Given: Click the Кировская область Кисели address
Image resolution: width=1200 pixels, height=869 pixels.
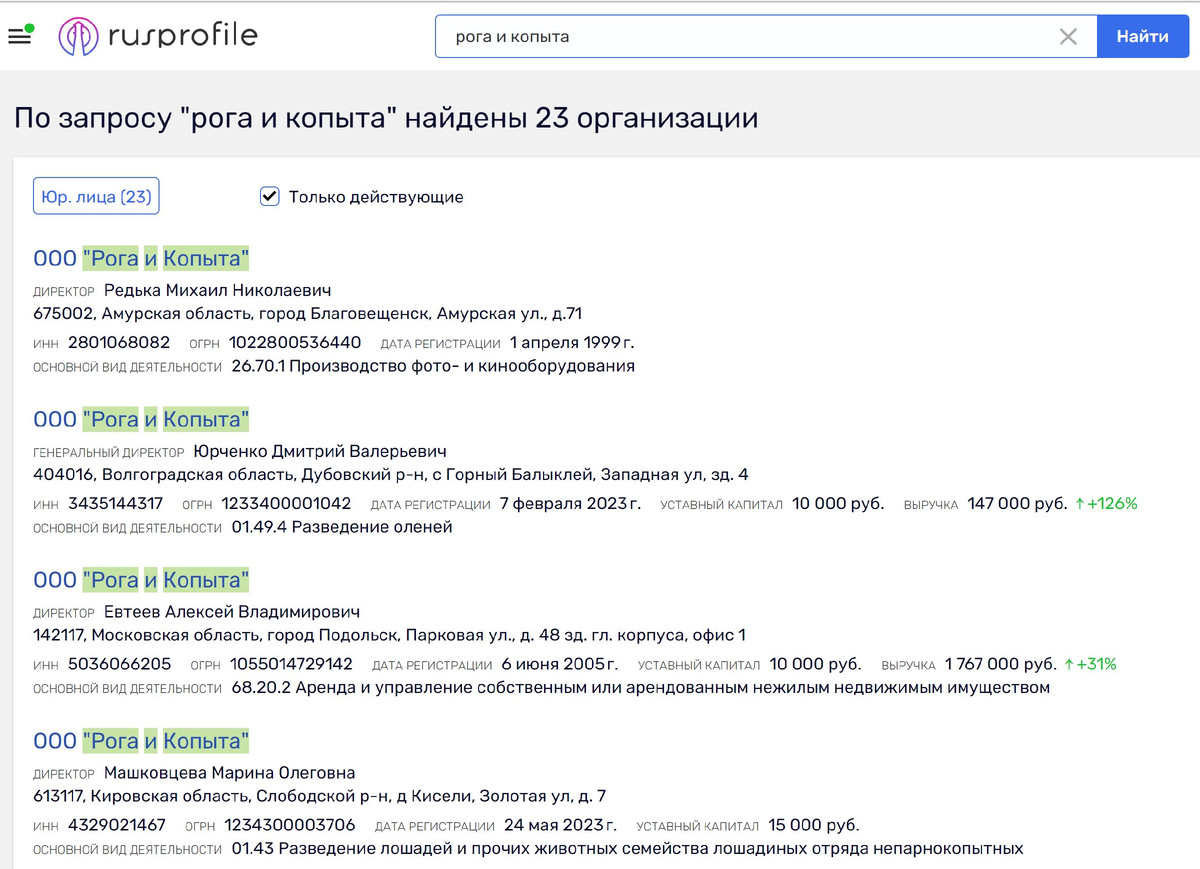Looking at the screenshot, I should coord(319,796).
